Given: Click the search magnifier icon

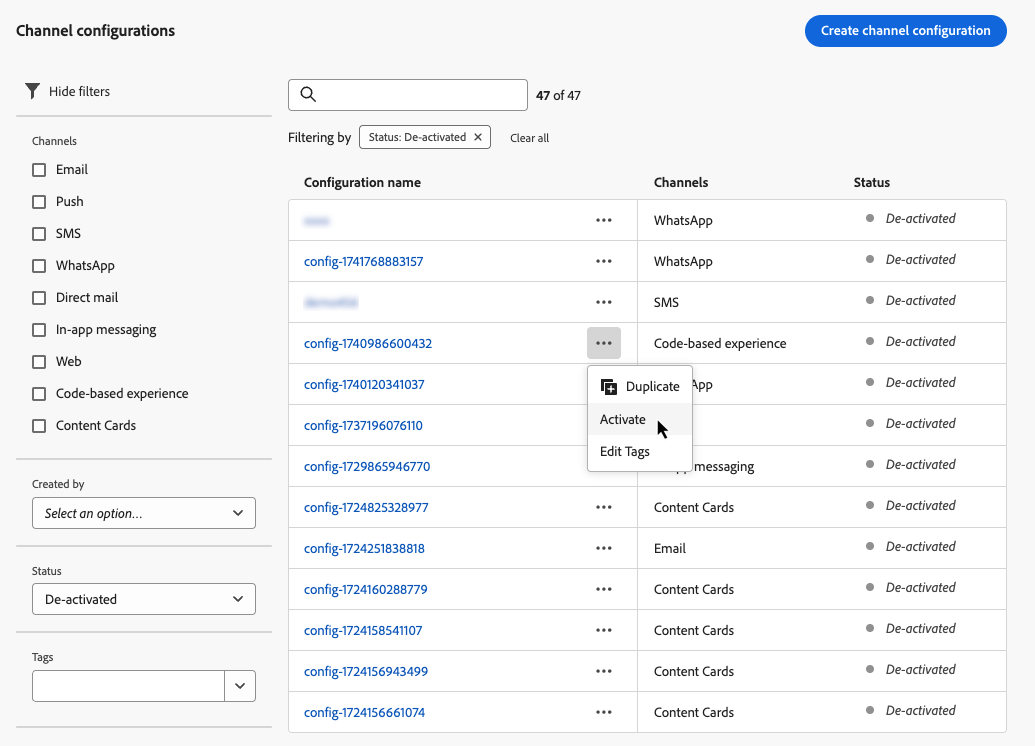Looking at the screenshot, I should [x=308, y=95].
